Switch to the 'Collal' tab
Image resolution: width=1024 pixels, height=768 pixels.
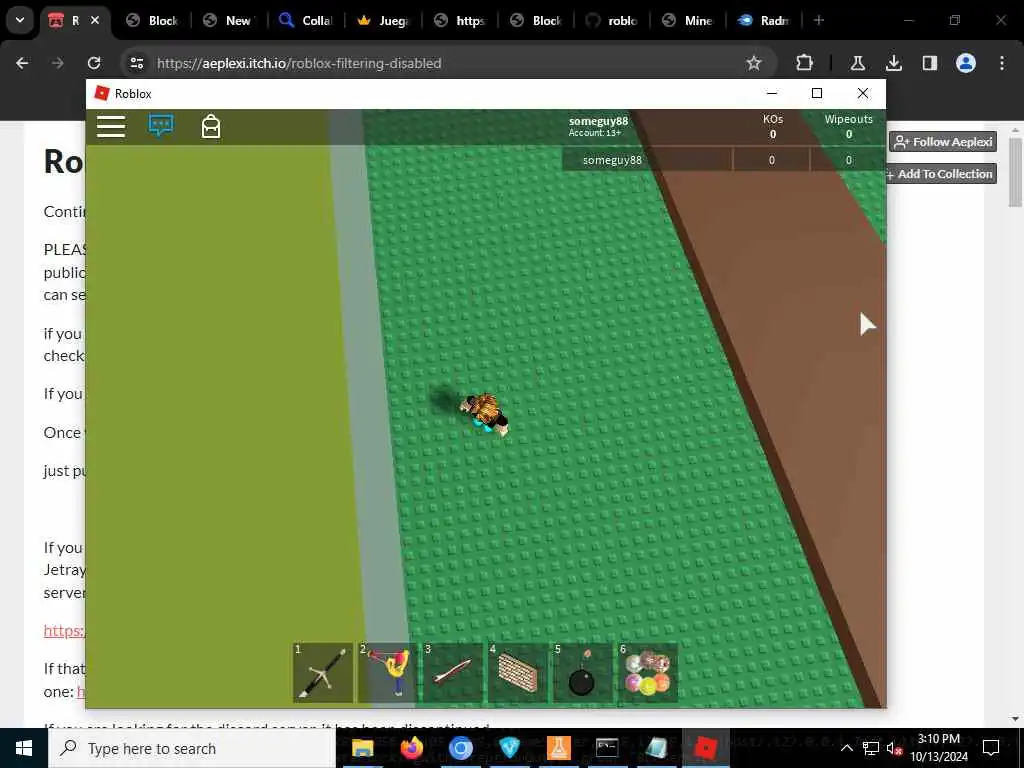pyautogui.click(x=306, y=20)
